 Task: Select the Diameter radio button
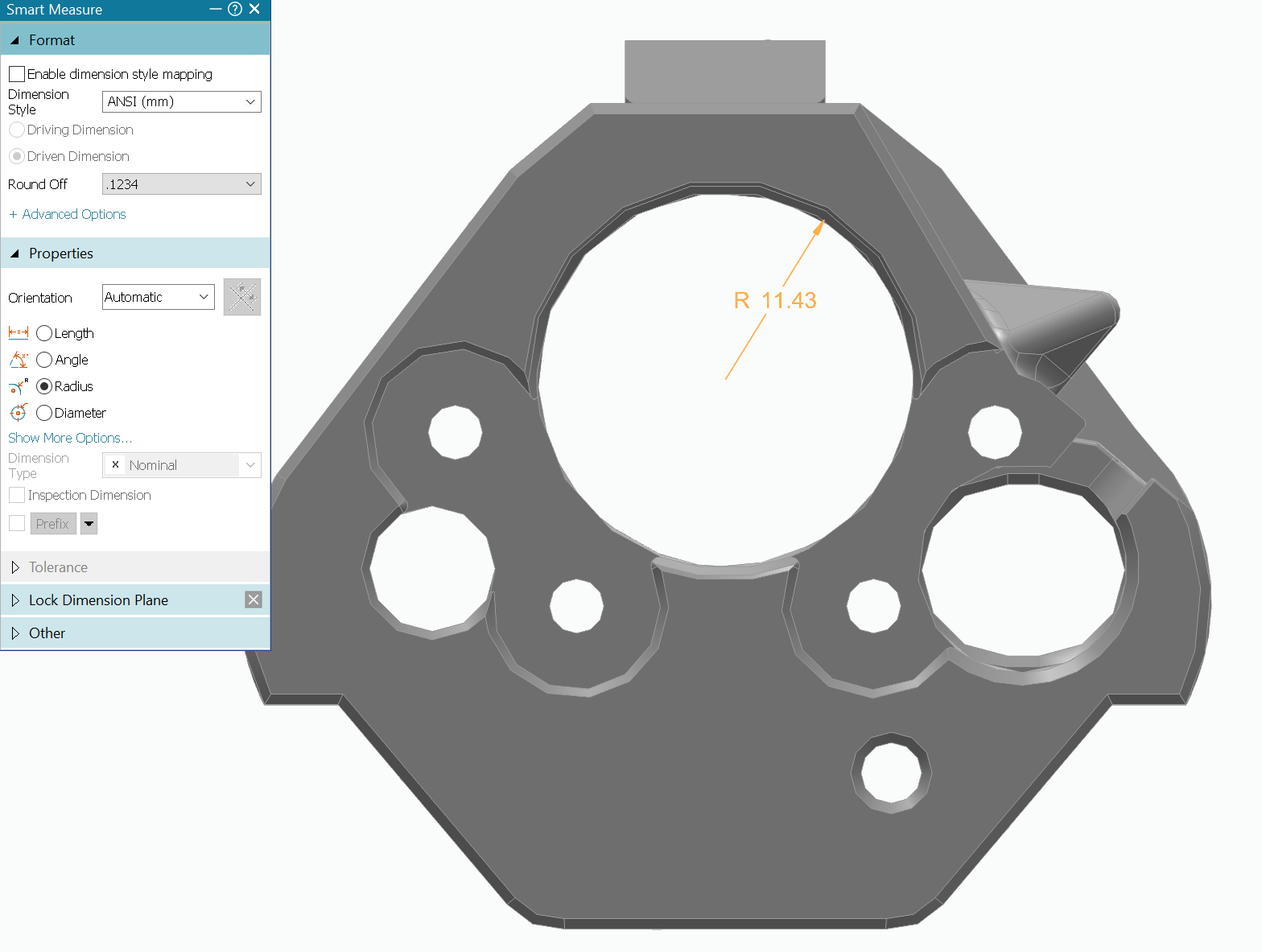coord(44,413)
